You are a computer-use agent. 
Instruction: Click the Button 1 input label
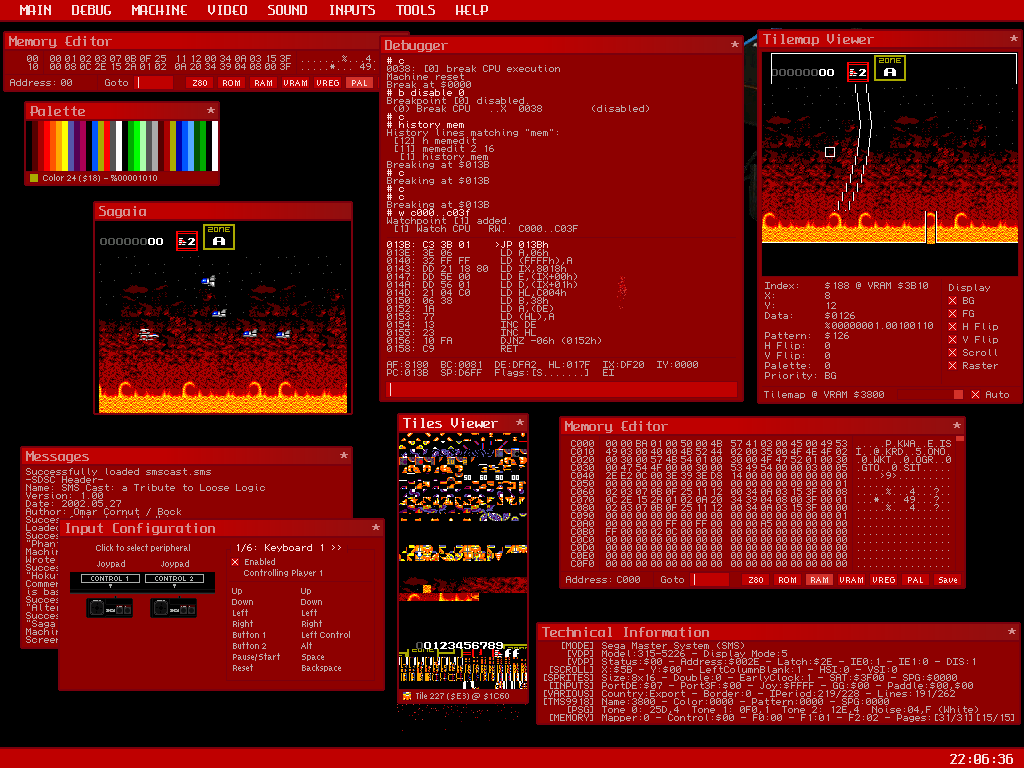point(249,635)
